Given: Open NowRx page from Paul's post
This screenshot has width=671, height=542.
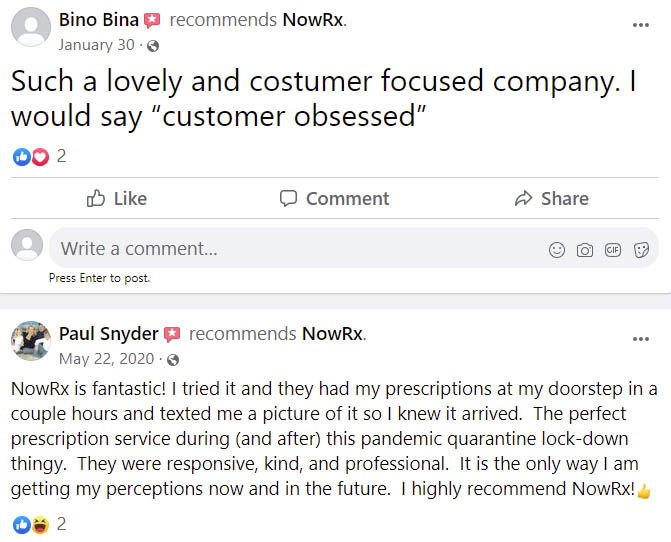Looking at the screenshot, I should click(x=333, y=333).
